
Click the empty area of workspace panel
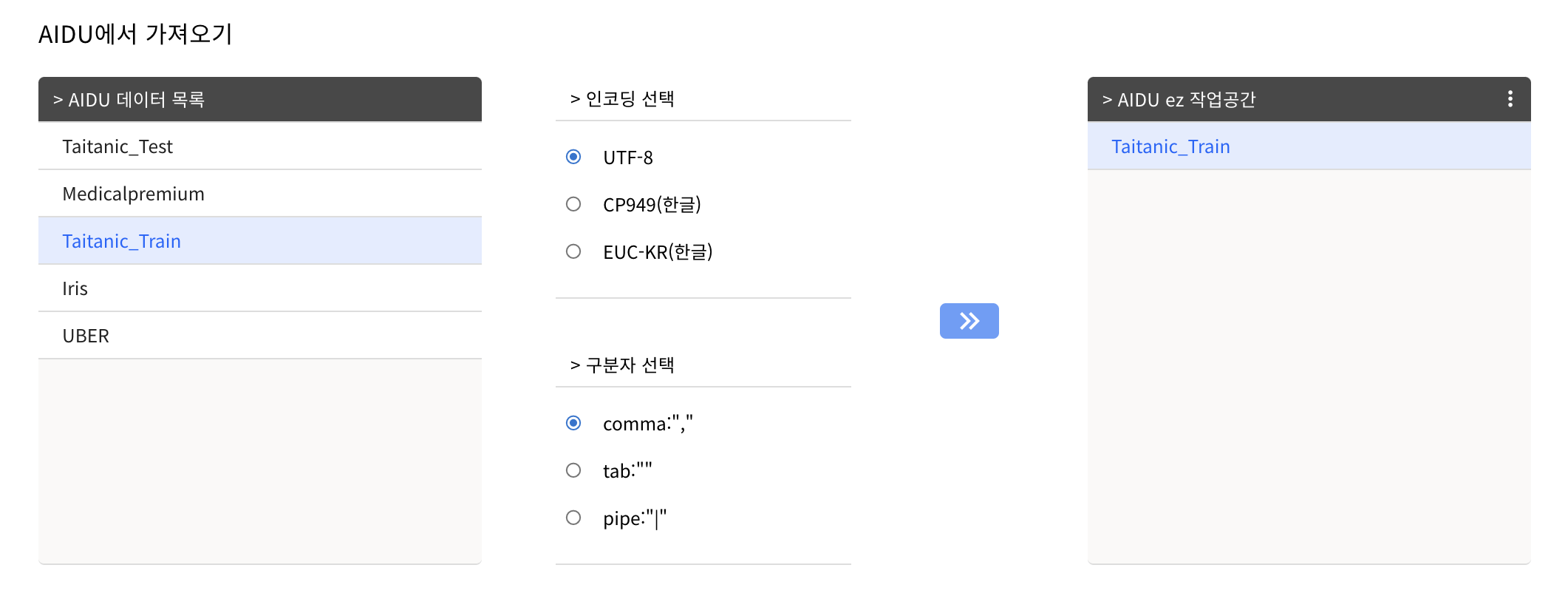click(1309, 367)
